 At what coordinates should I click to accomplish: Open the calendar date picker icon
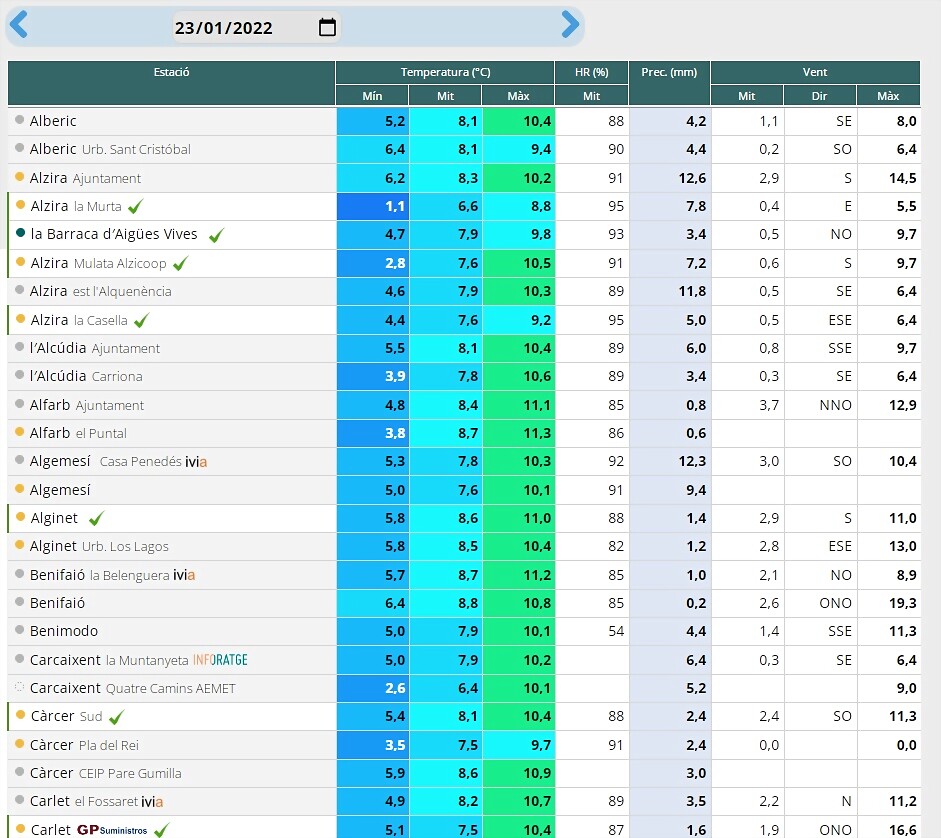[x=327, y=27]
